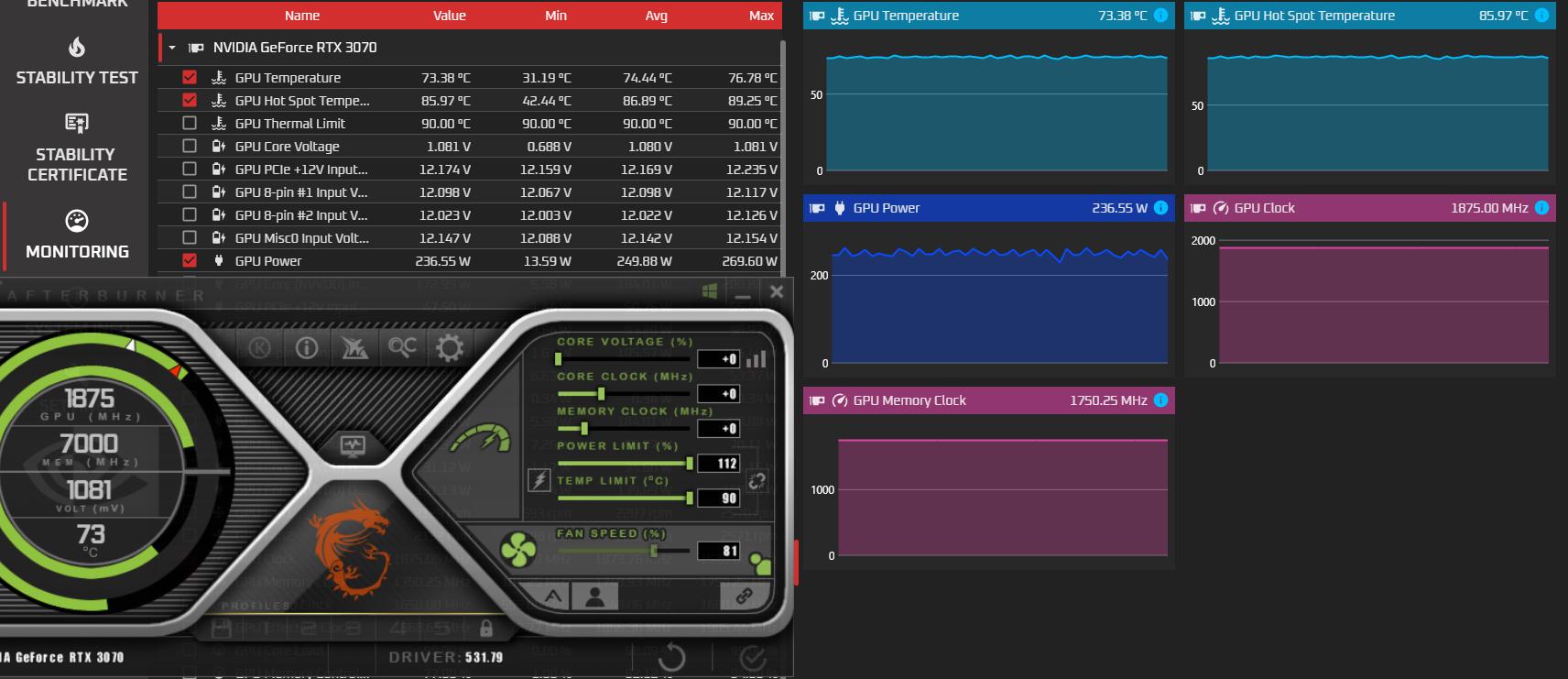Image resolution: width=1568 pixels, height=679 pixels.
Task: Toggle the Afterburner profile lock icon
Action: coord(485,629)
